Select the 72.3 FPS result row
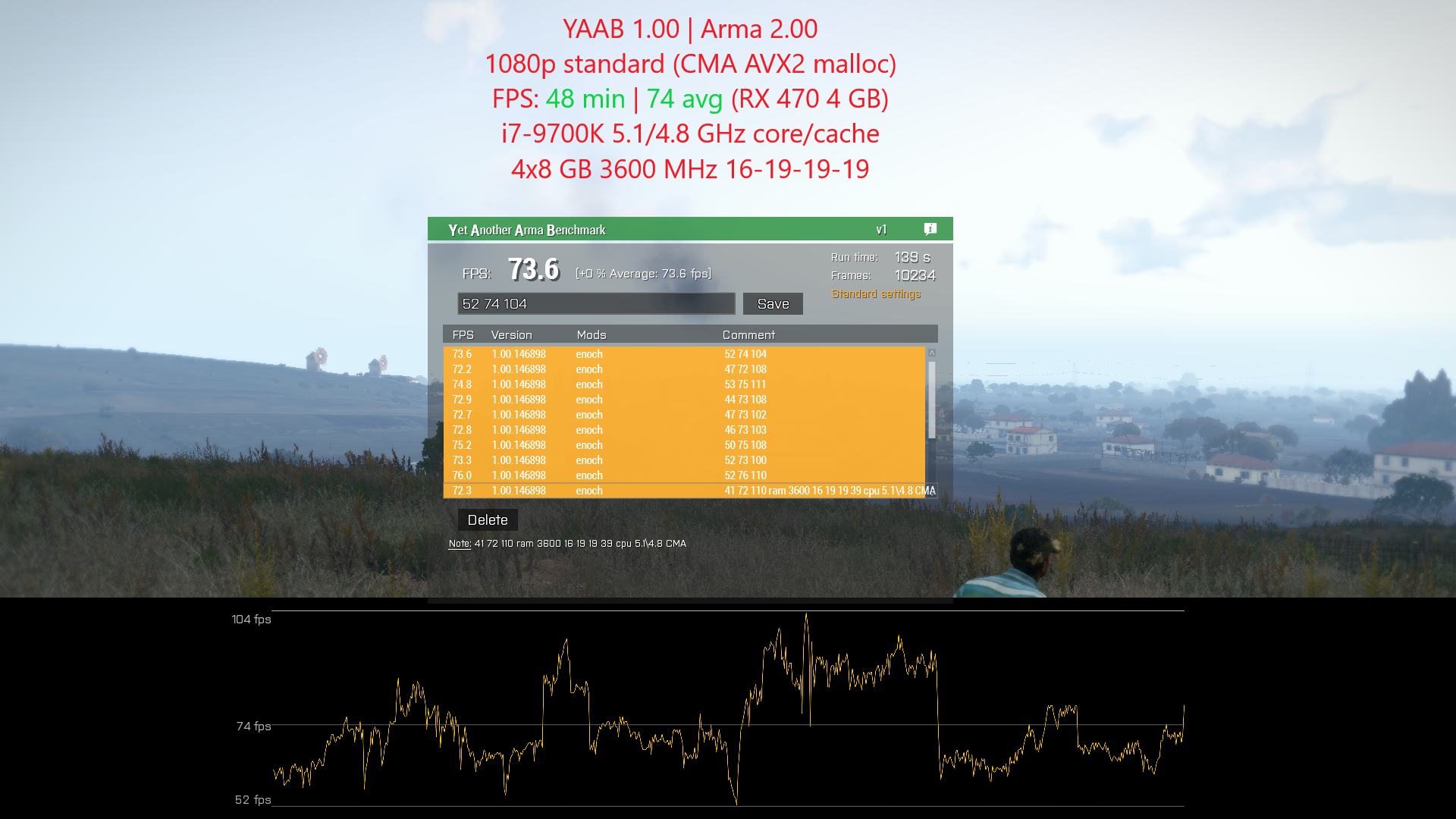 (682, 491)
